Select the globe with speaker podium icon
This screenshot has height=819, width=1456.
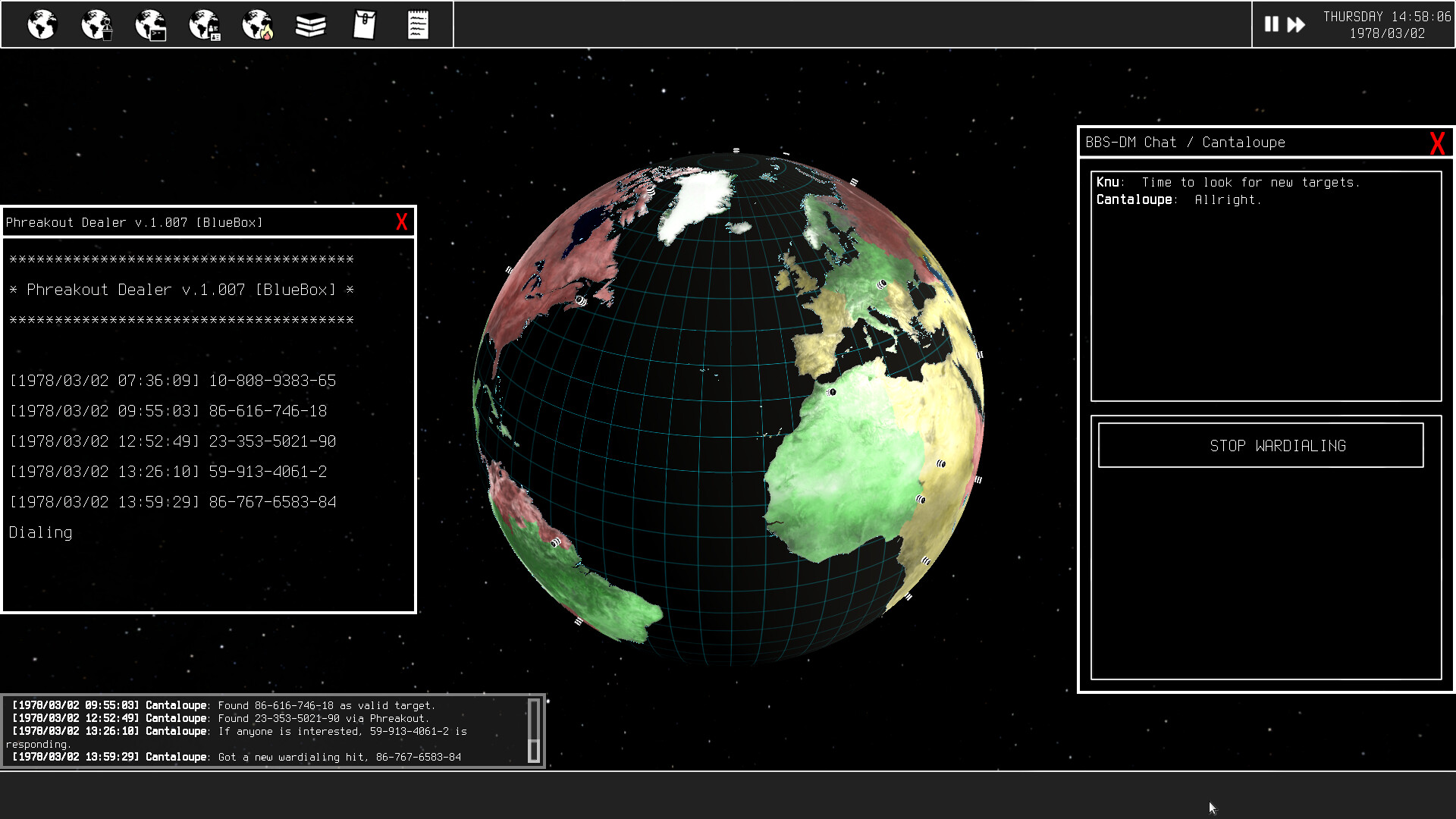point(95,24)
